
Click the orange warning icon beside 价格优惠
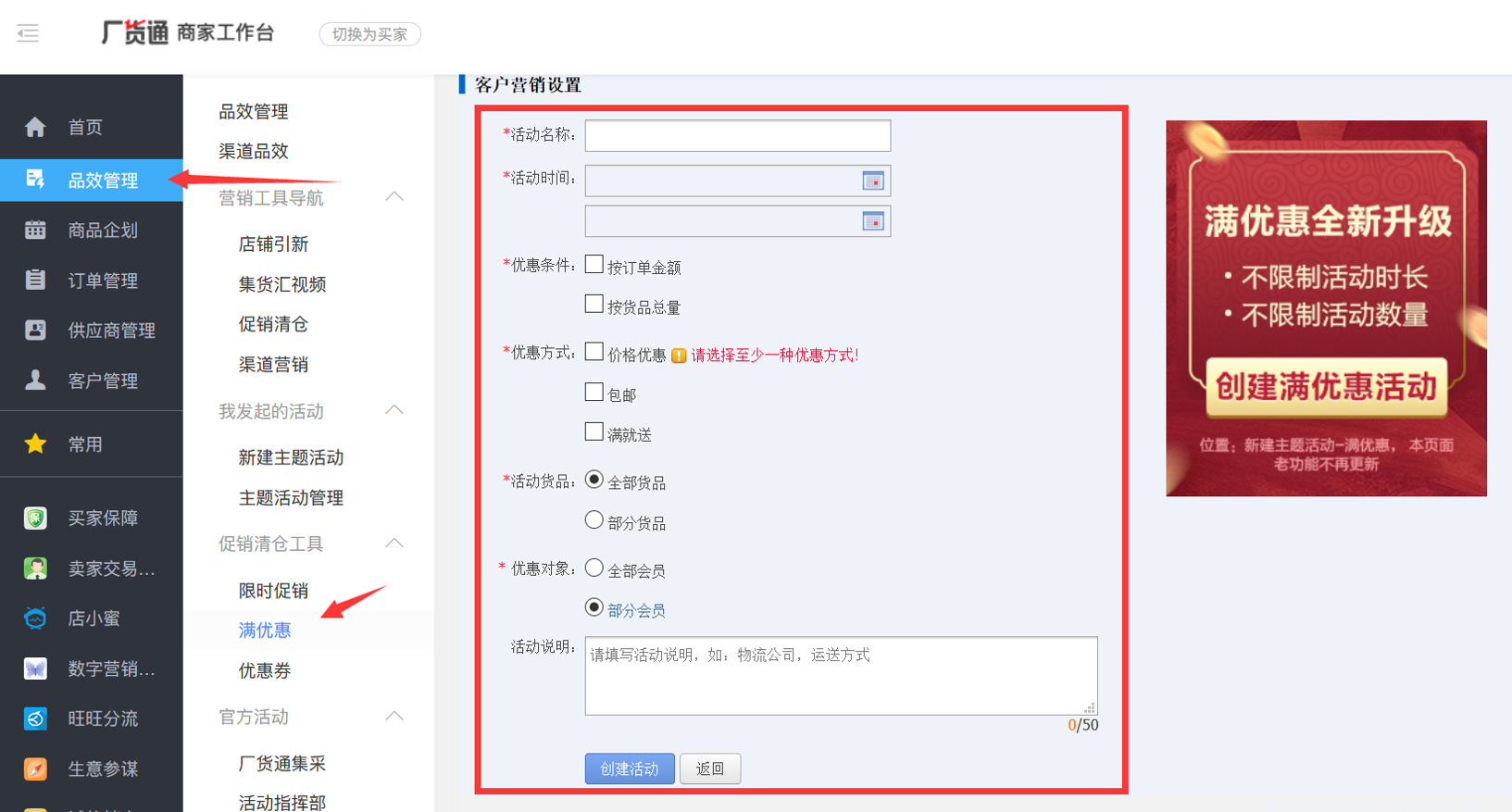point(679,356)
